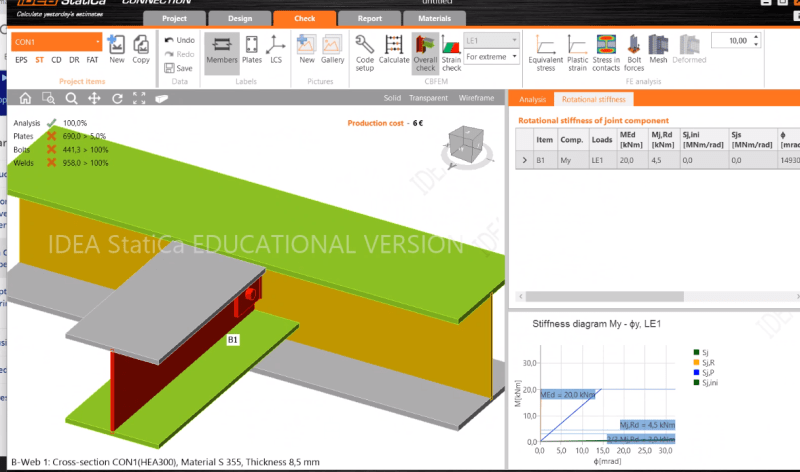
Task: Select the Analysis results tab
Action: [532, 100]
